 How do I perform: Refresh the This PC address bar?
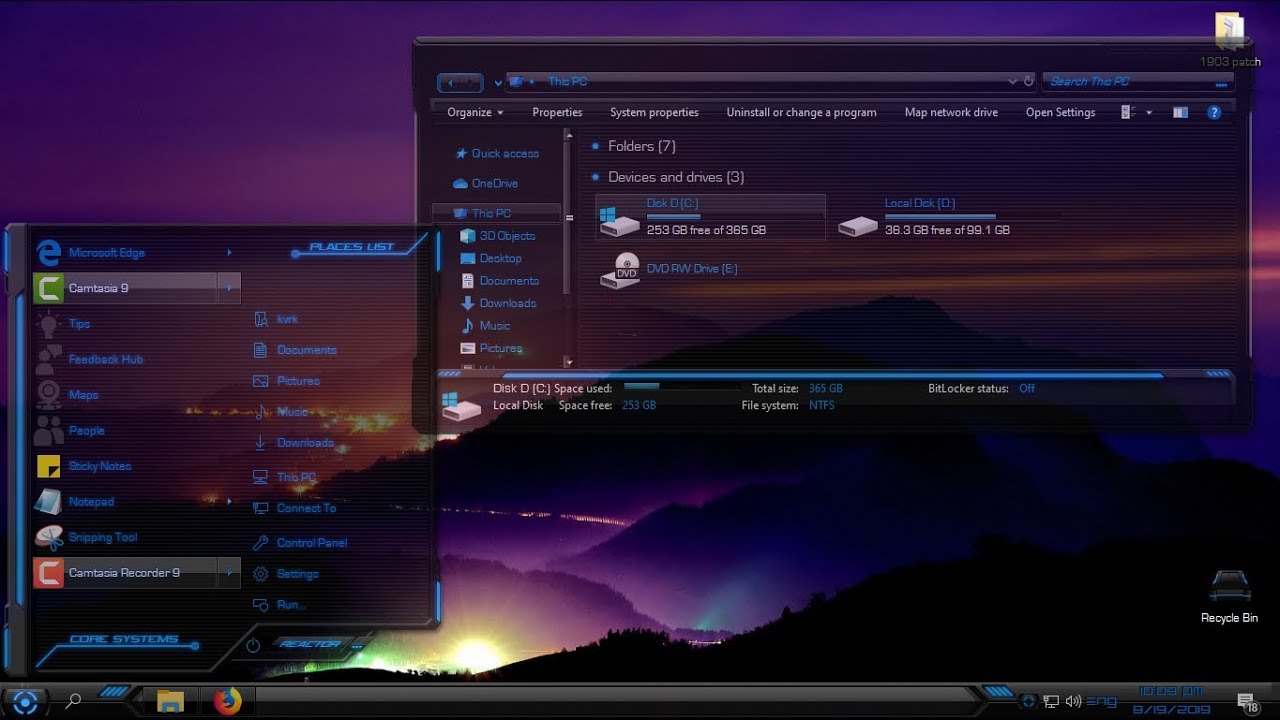[x=1028, y=81]
